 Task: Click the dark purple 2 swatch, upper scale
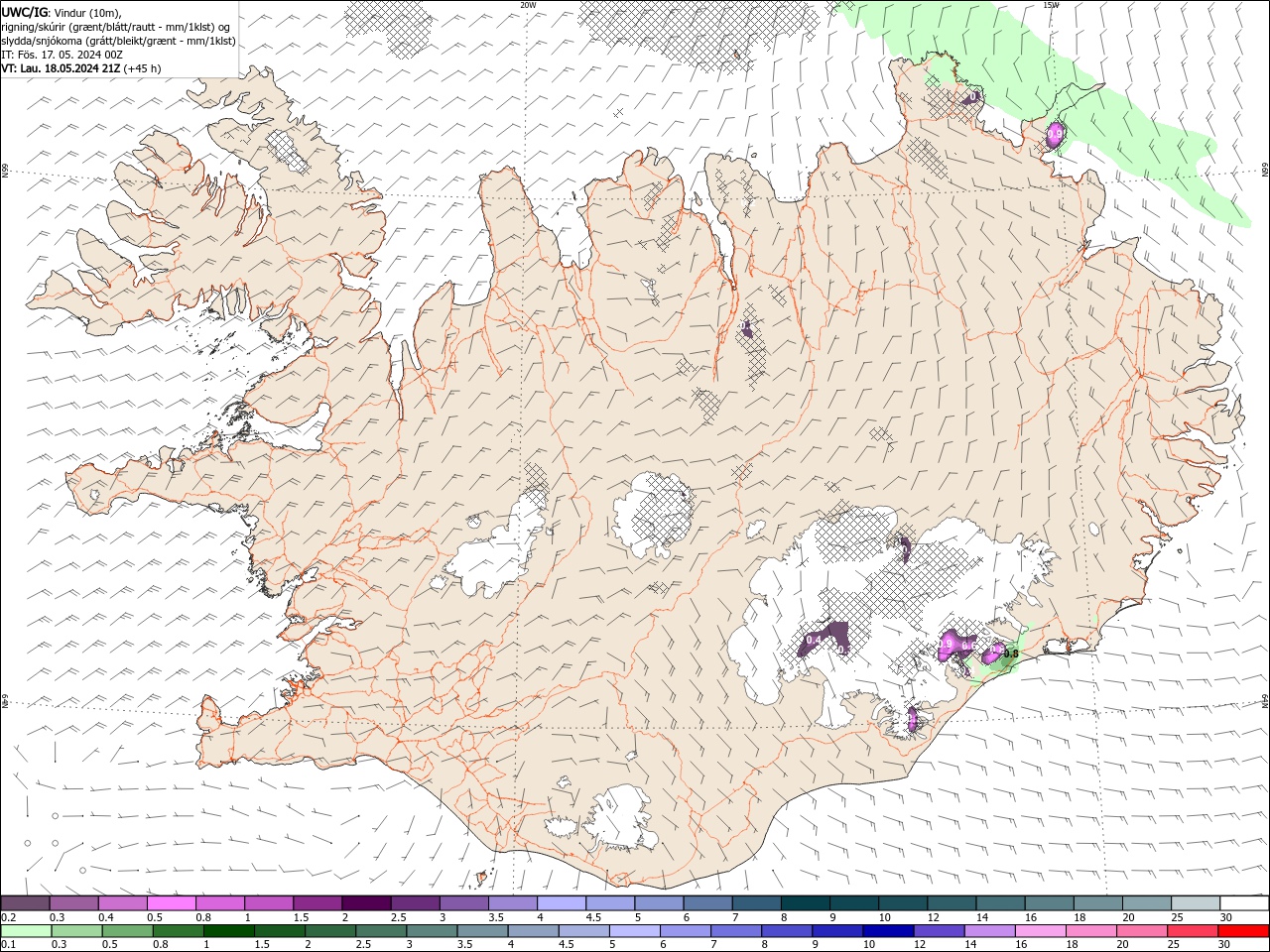click(366, 902)
